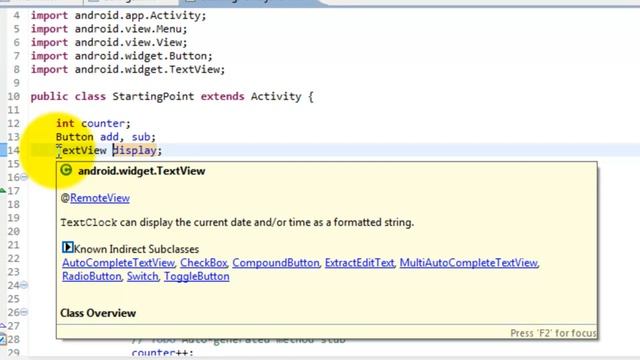
Task: Click the 'Class Overview' heading
Action: coord(98,313)
